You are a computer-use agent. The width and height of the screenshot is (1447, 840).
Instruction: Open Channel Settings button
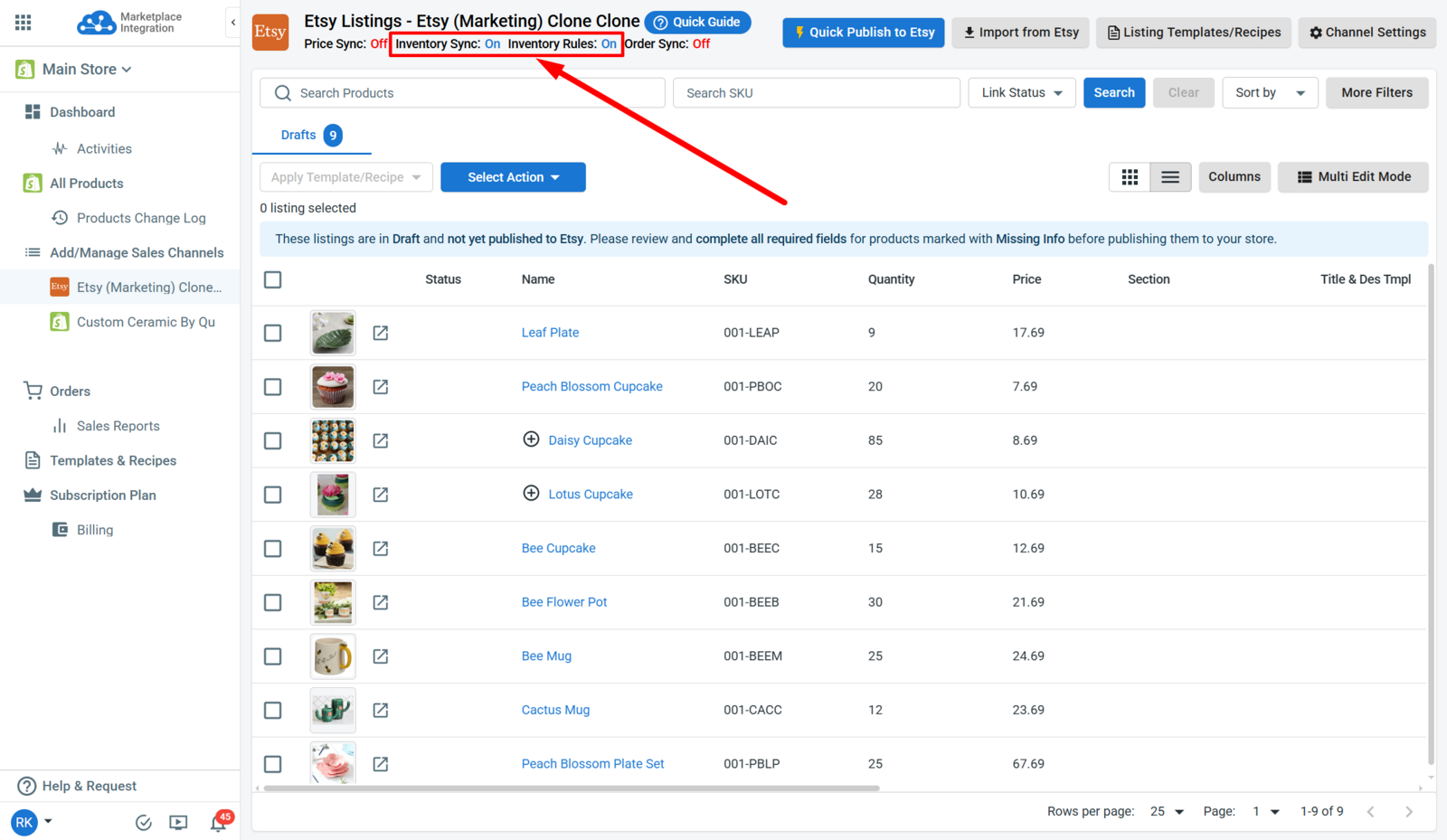point(1367,33)
